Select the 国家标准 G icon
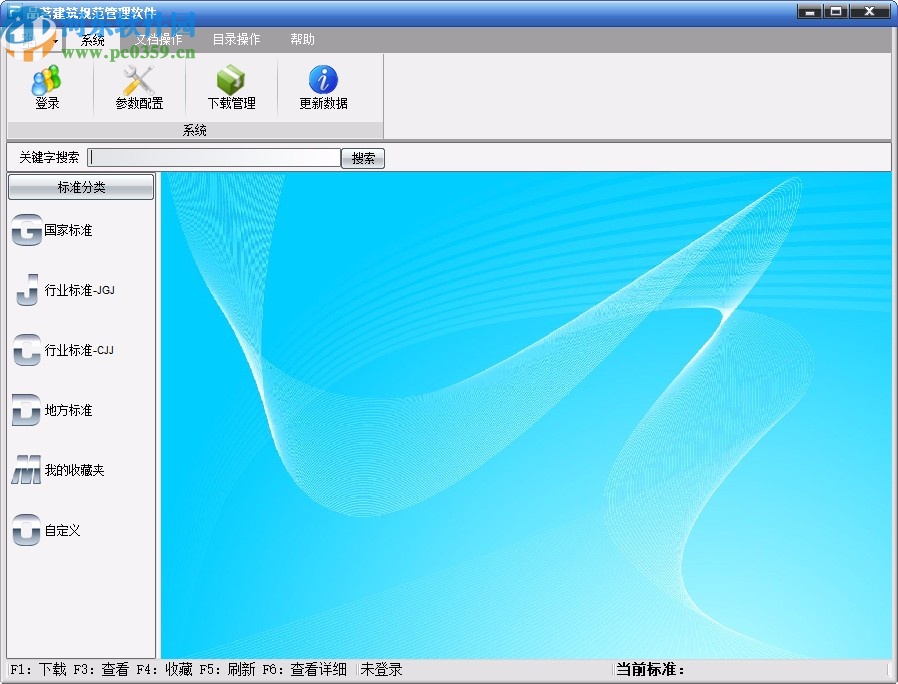 (26, 230)
